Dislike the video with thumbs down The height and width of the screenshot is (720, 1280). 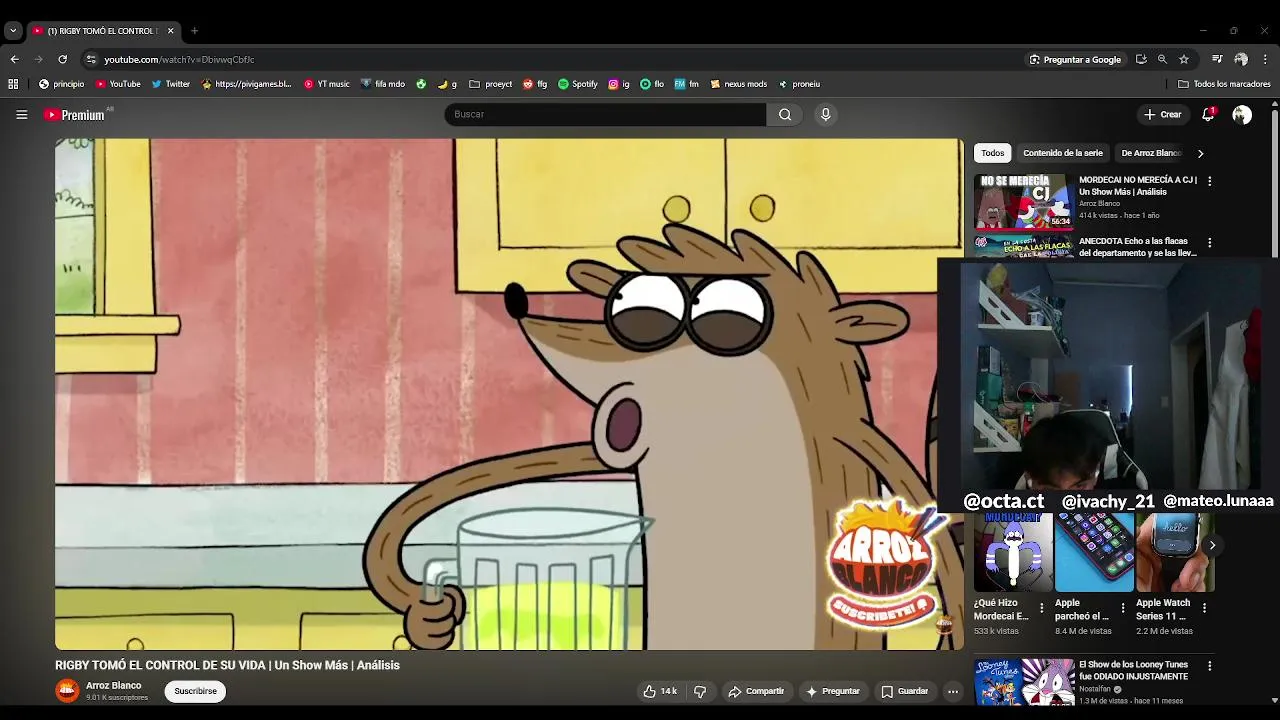pos(700,691)
